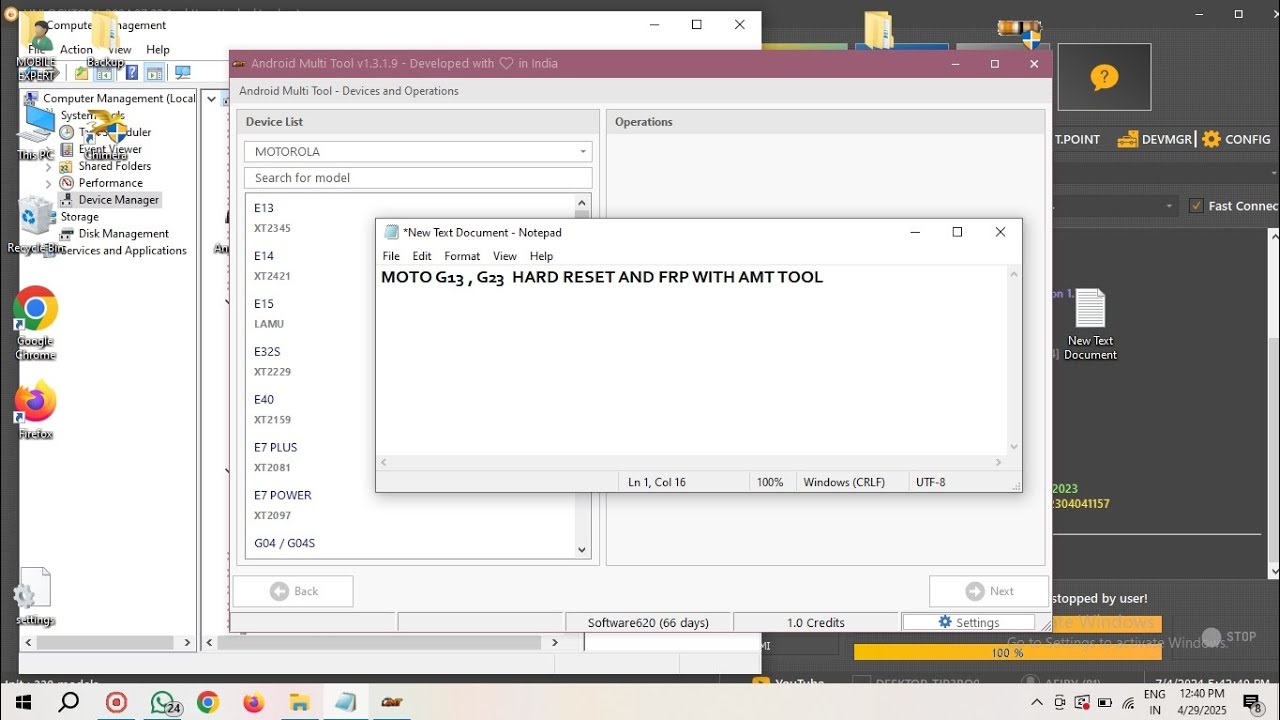
Task: Open Notepad File menu
Action: [x=391, y=256]
